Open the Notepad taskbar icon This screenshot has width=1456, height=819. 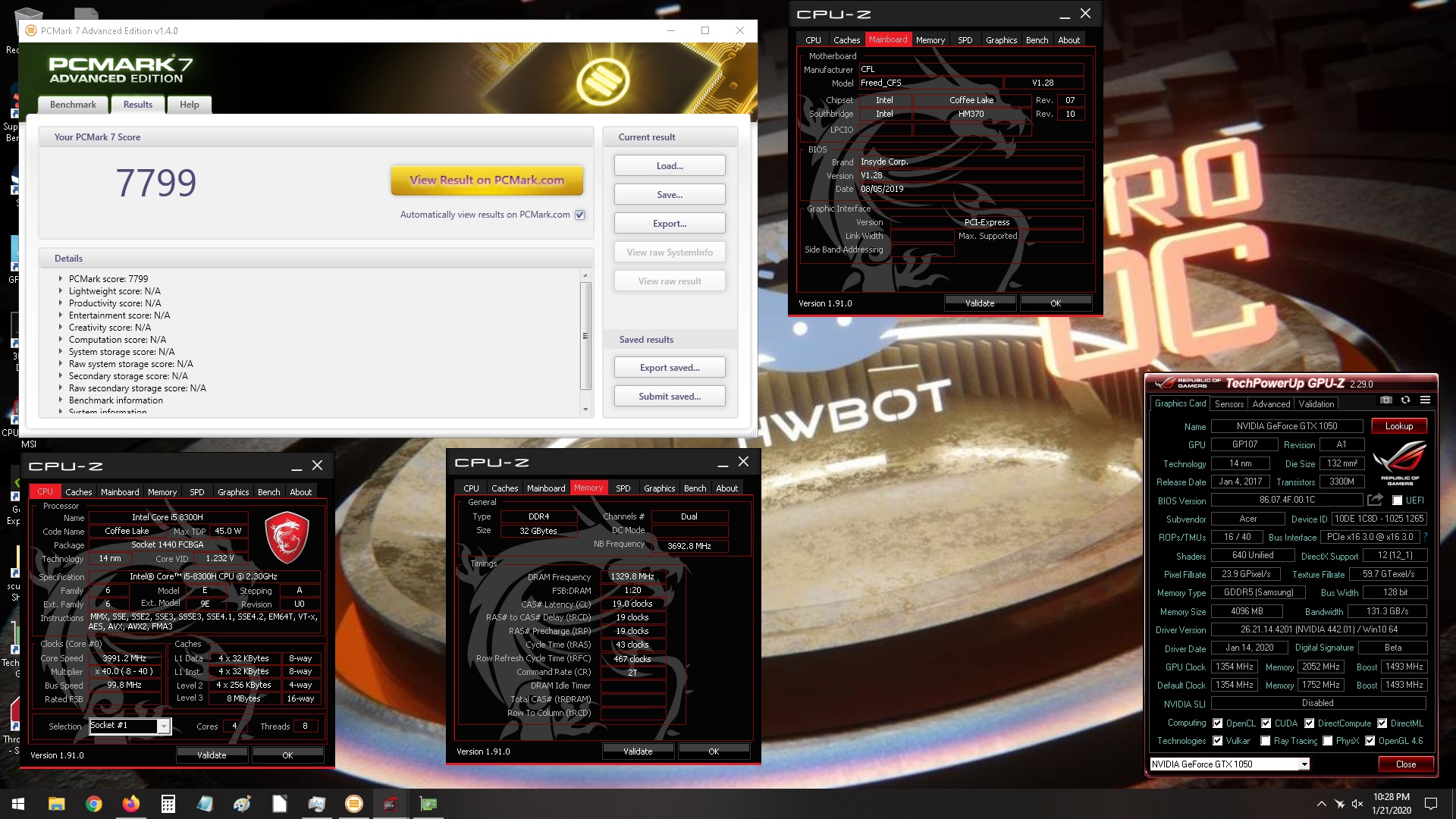205,804
